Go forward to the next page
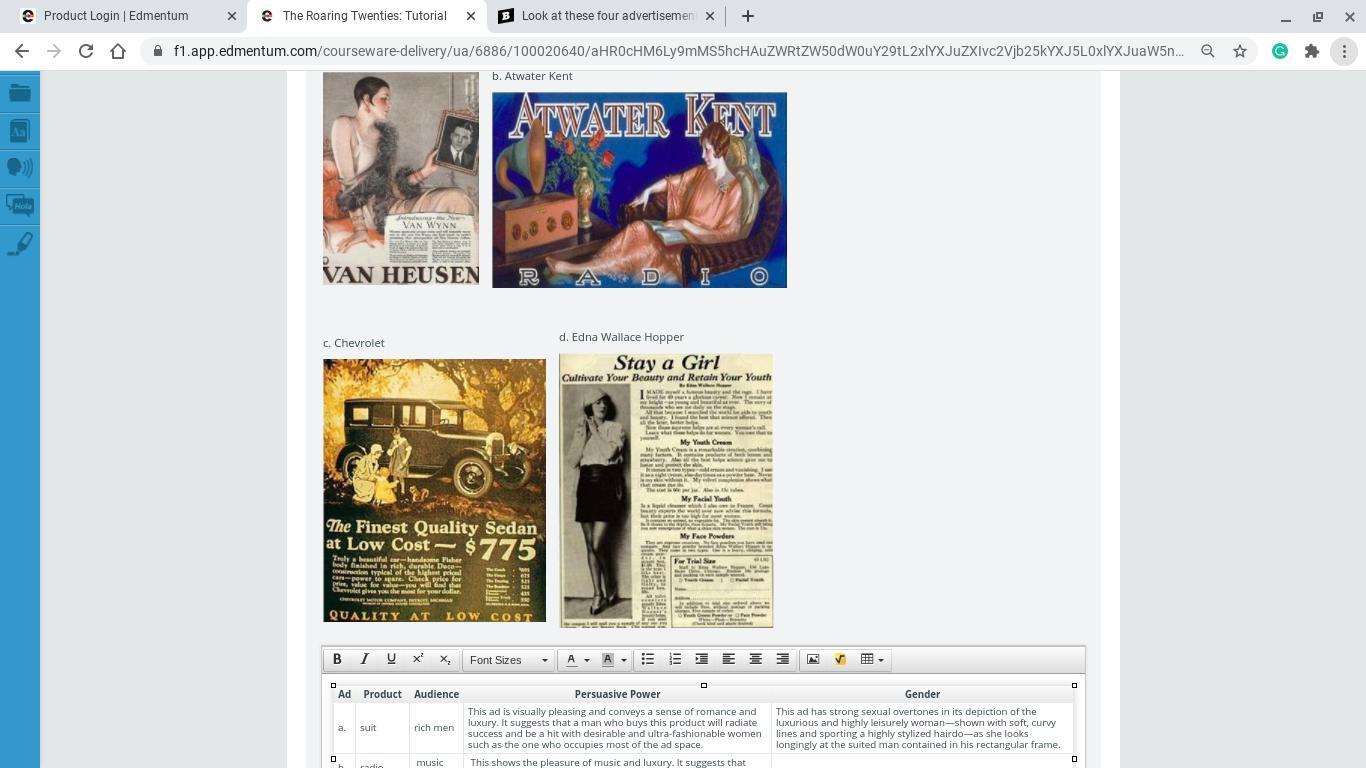1366x768 pixels. tap(54, 51)
